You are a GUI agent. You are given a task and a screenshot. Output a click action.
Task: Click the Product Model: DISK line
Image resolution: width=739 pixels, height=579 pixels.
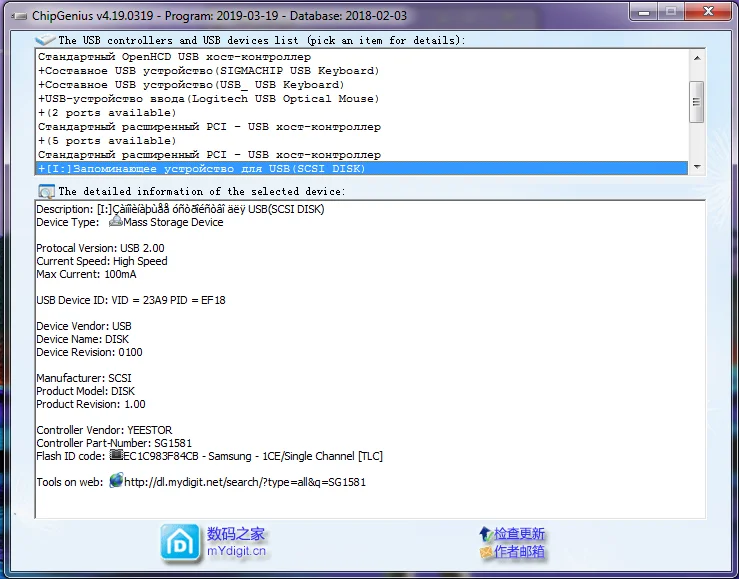(x=85, y=391)
